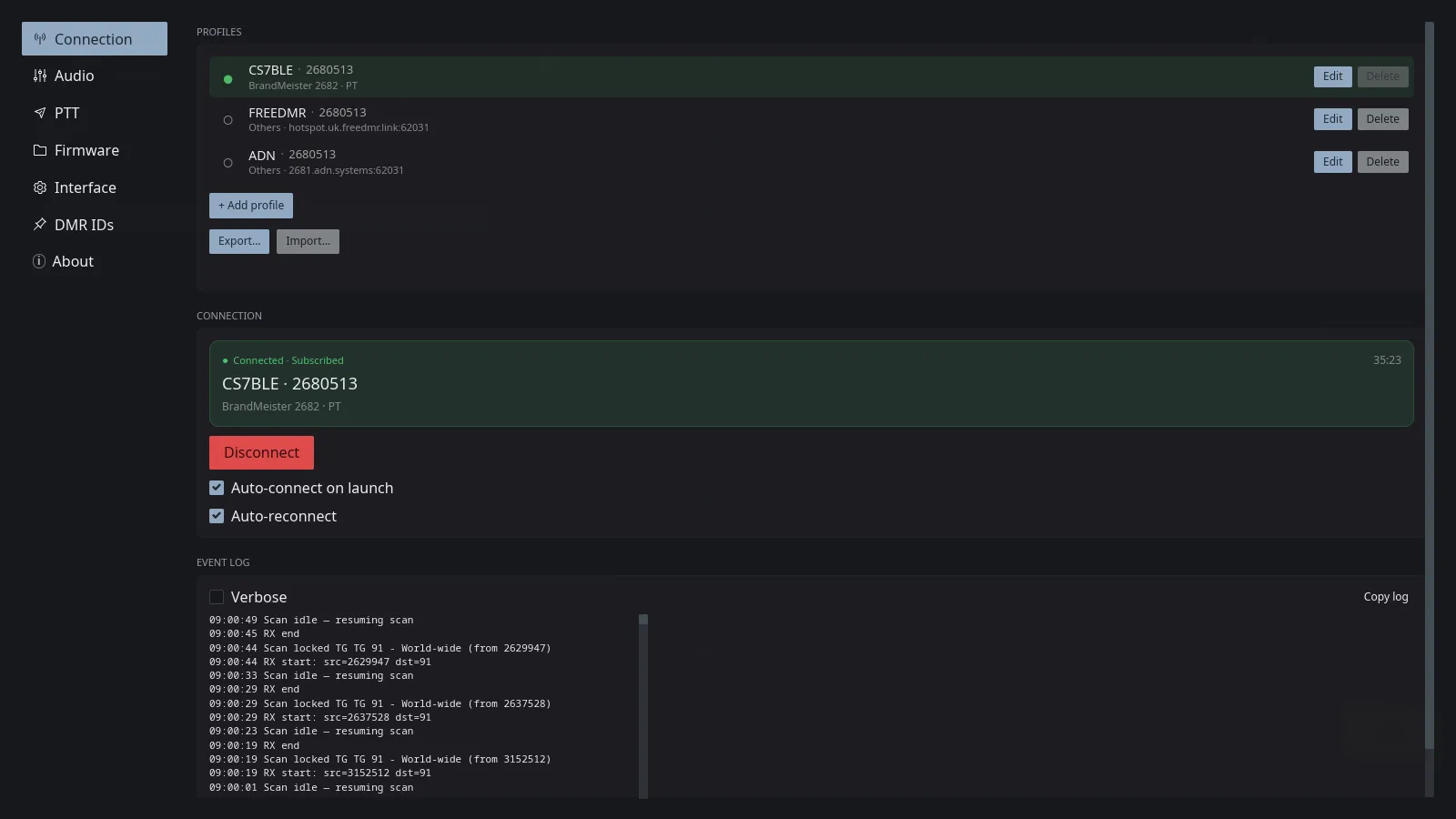Click the Connection antenna icon in sidebar
Viewport: 1456px width, 819px height.
[40, 39]
